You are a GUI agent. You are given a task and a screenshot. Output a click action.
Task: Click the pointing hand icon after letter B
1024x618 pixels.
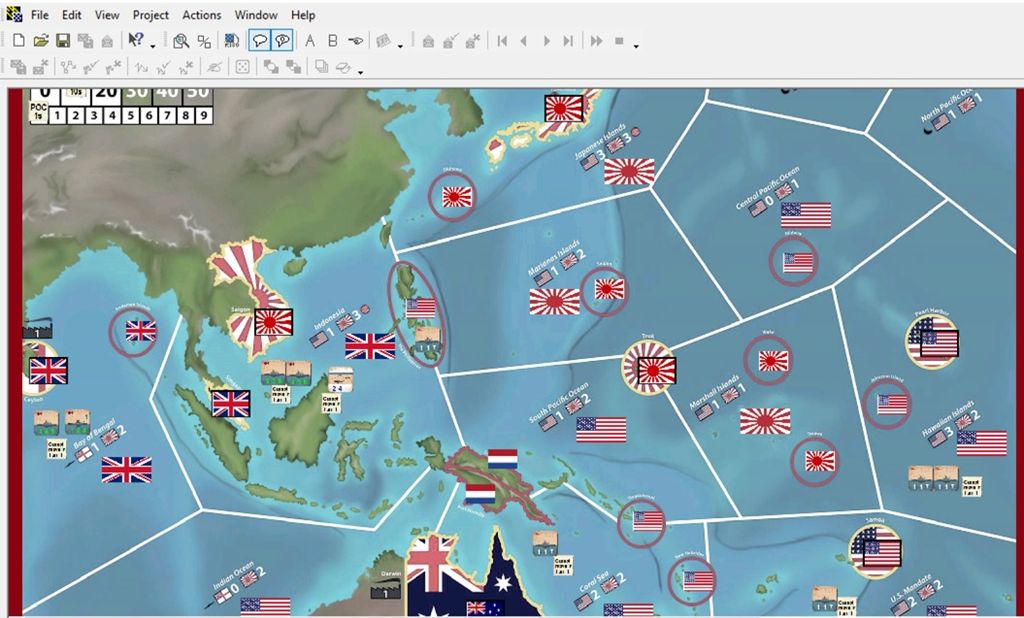coord(355,41)
